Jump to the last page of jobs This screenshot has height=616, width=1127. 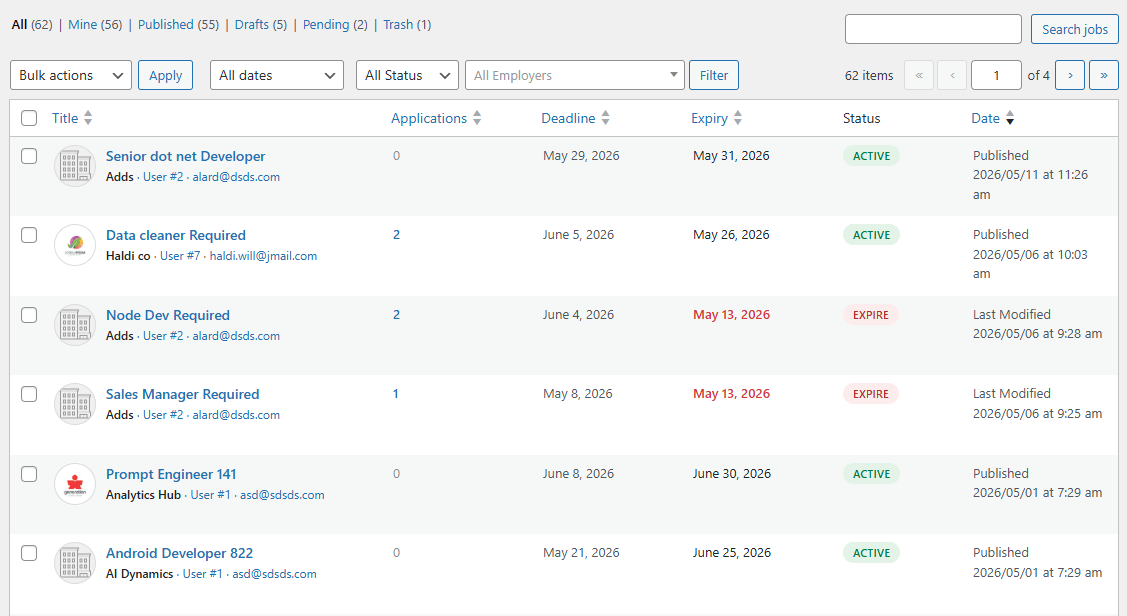1104,75
